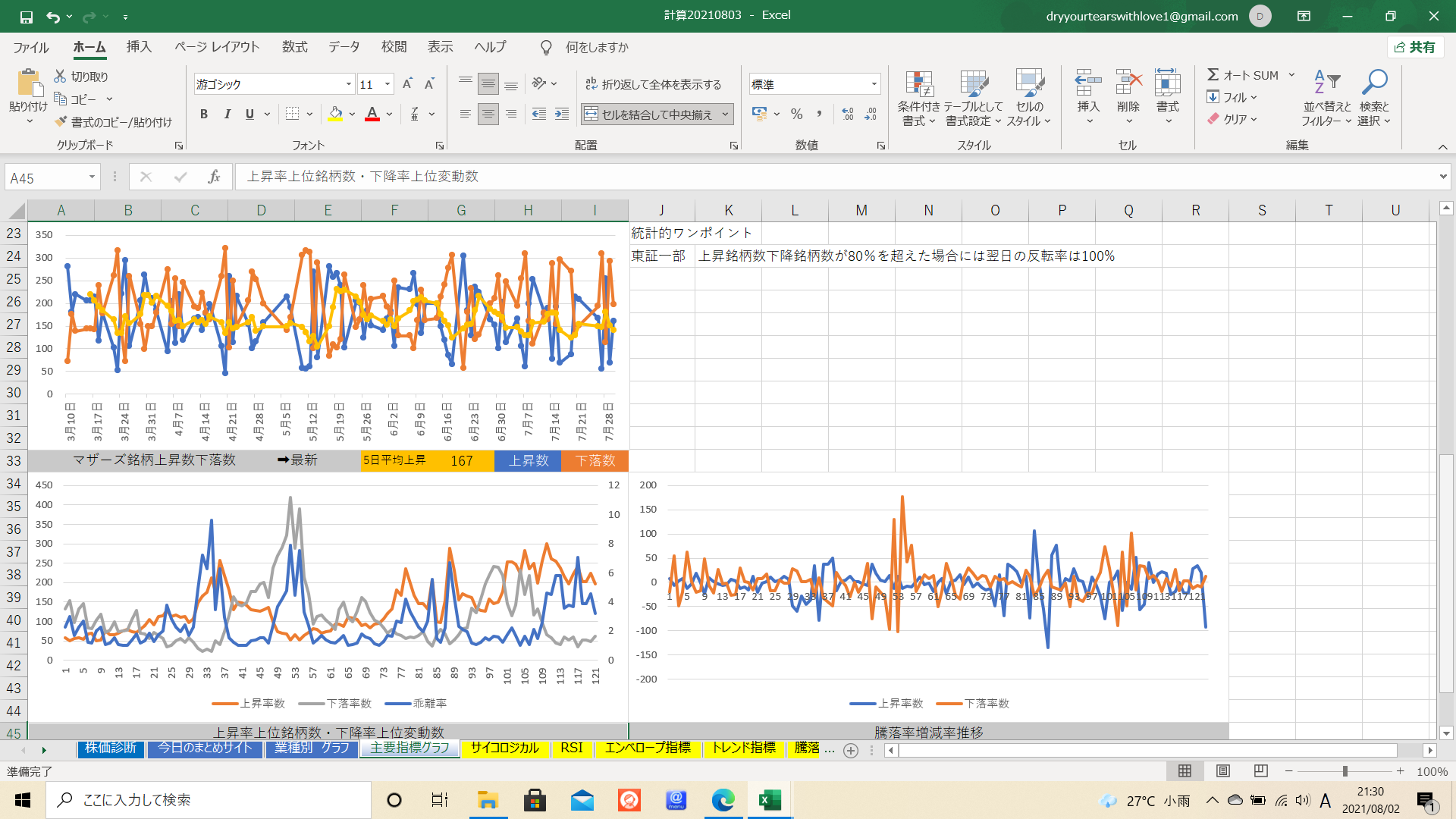Click the 共有 share button

coord(1415,47)
